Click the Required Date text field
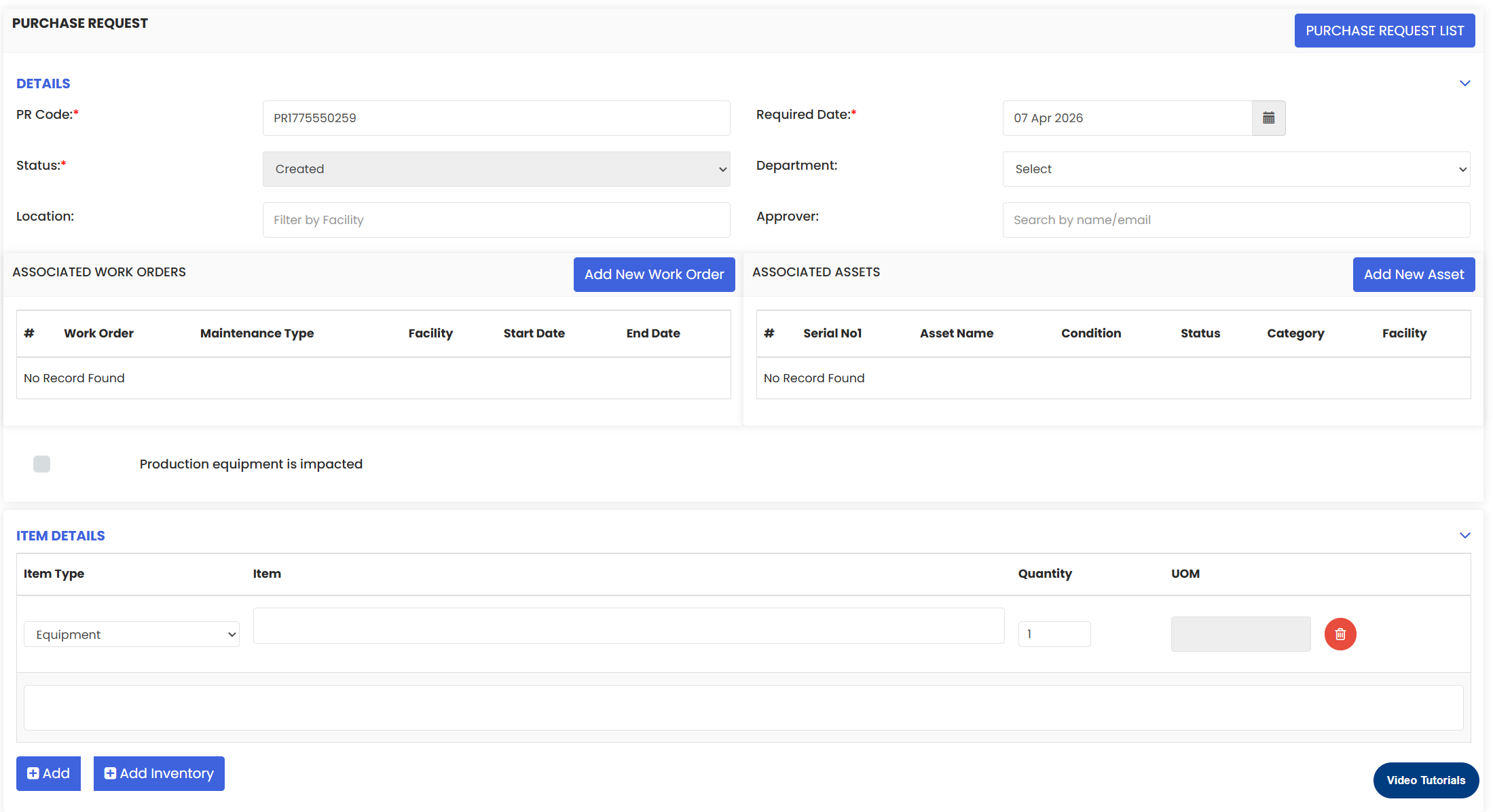This screenshot has width=1493, height=812. tap(1127, 118)
